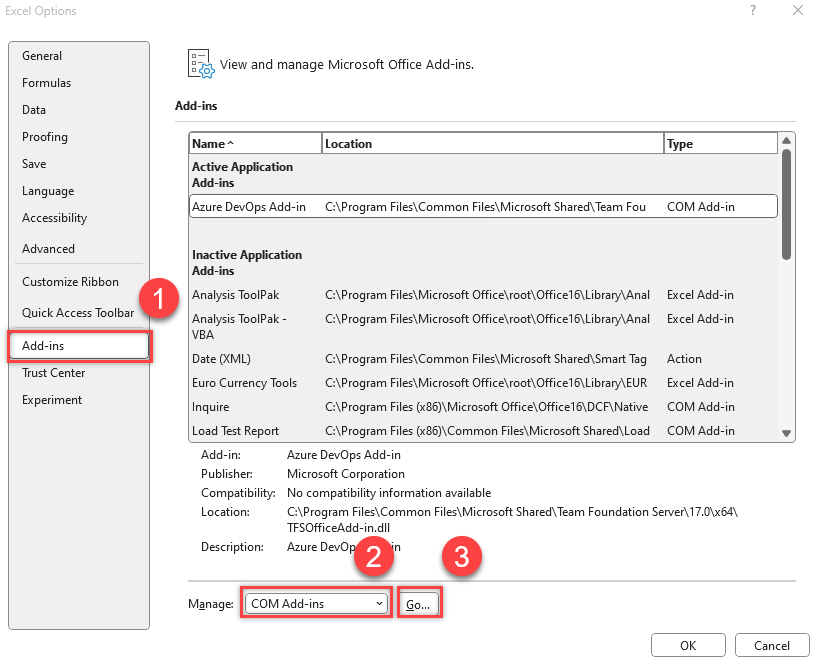Select the Analysis ToolPak - VBA row
This screenshot has height=668, width=820.
[483, 326]
